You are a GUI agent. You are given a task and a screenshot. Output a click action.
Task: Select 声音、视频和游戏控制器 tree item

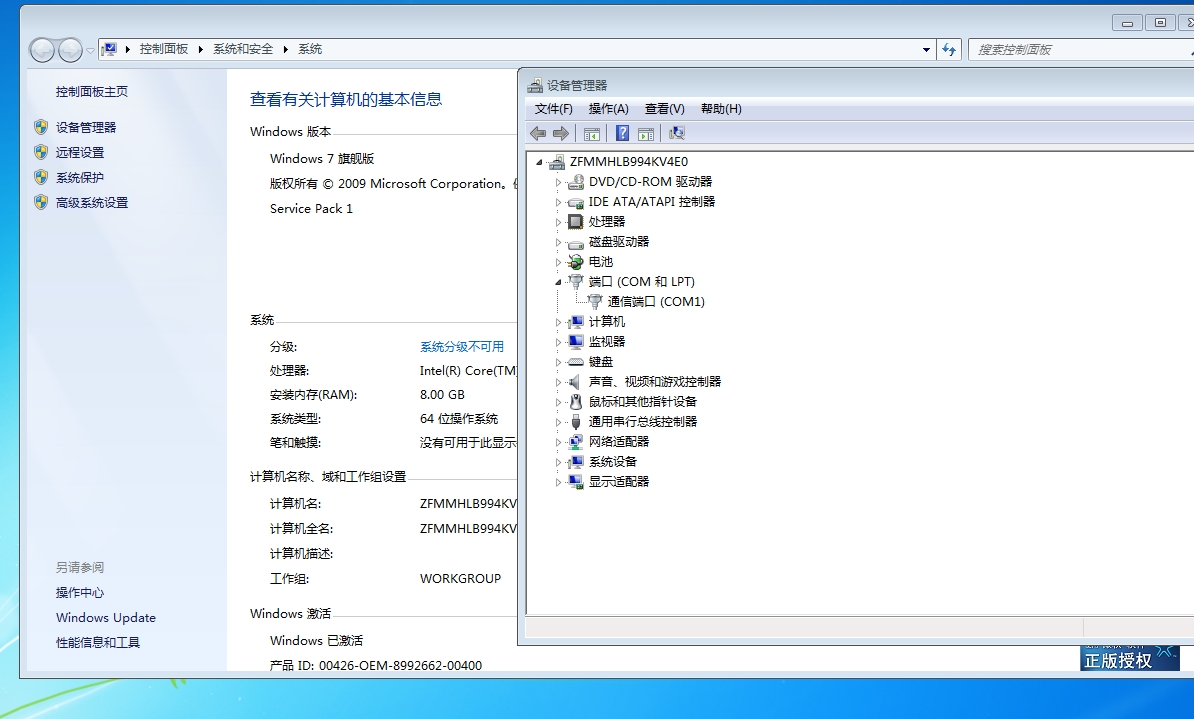[655, 382]
